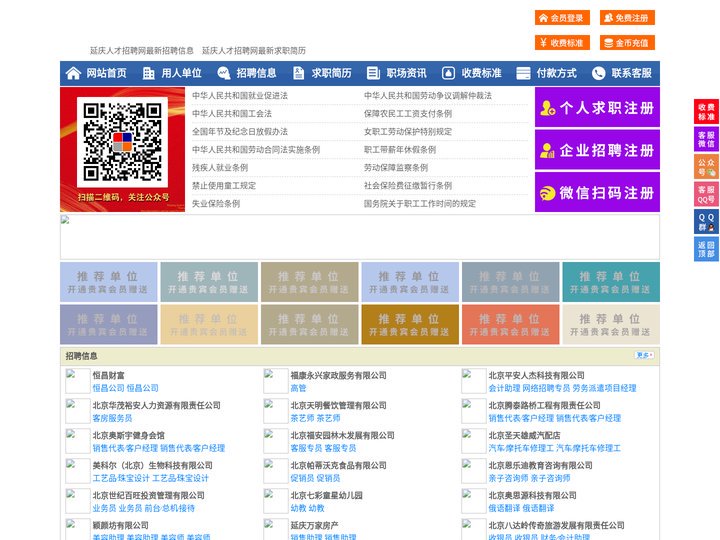Click the orange 免费注册 button
The height and width of the screenshot is (540, 720).
point(627,18)
